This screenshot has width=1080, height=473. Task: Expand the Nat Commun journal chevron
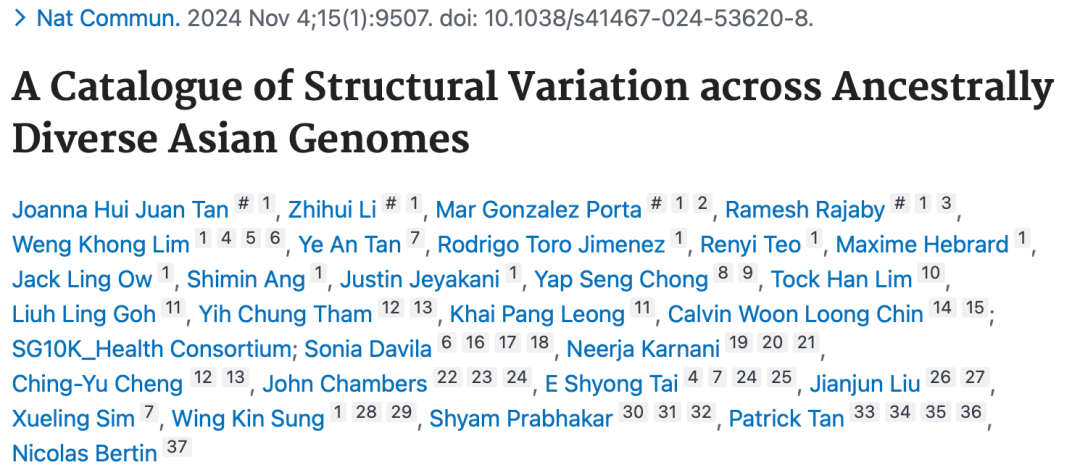pos(20,20)
